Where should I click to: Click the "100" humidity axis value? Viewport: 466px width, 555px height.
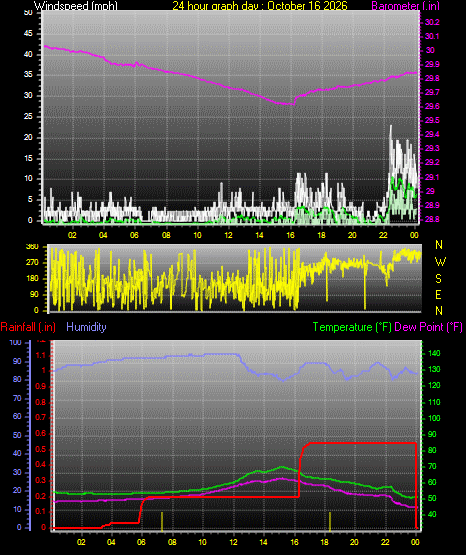(16, 343)
